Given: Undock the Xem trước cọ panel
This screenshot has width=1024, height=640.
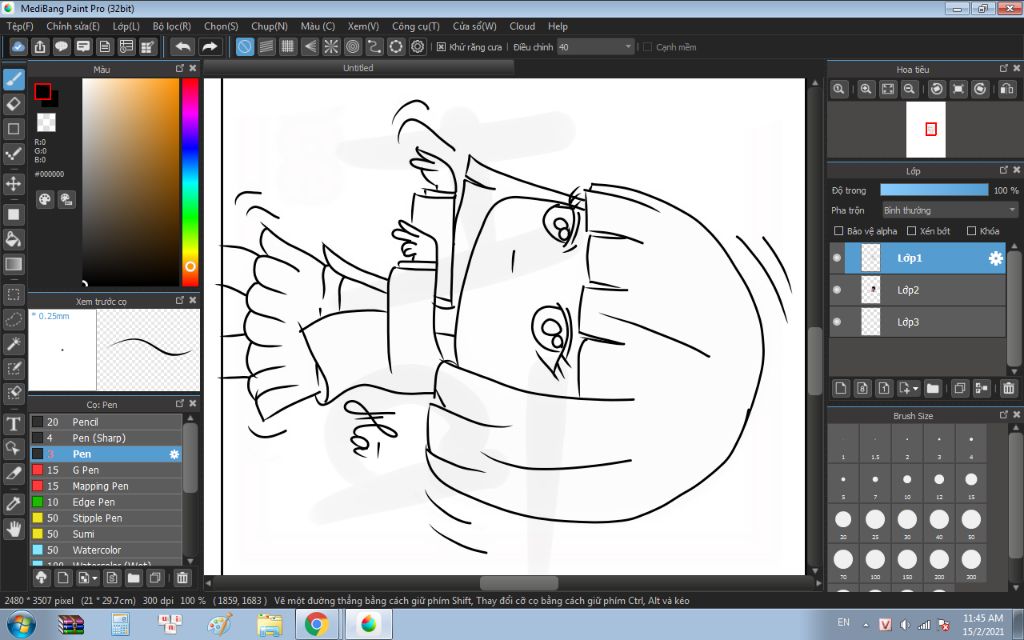Looking at the screenshot, I should coord(180,300).
